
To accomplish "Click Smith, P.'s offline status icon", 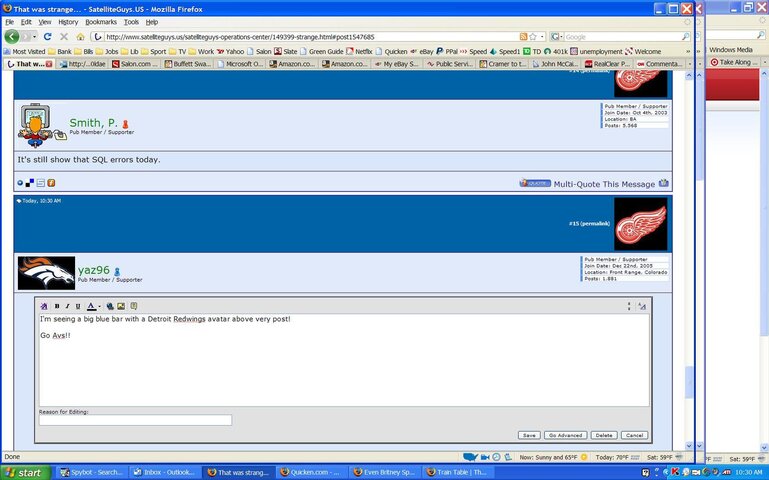I will [125, 125].
